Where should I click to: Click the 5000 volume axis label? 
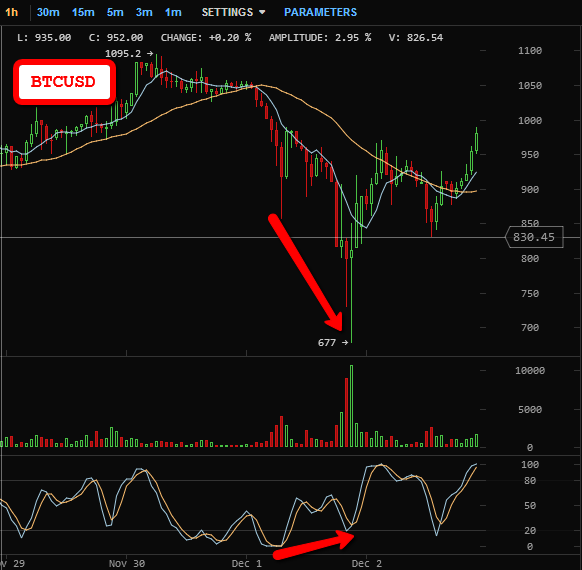(x=530, y=409)
